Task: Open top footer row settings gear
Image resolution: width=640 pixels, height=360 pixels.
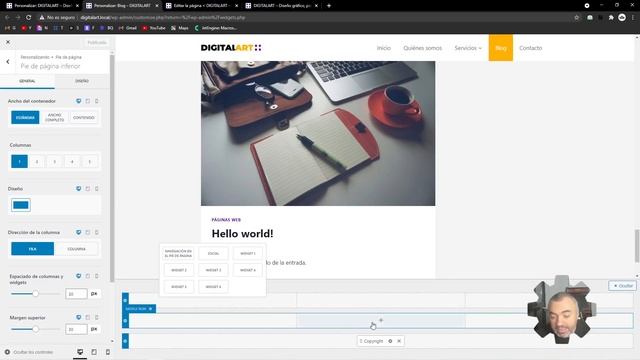Action: [125, 300]
